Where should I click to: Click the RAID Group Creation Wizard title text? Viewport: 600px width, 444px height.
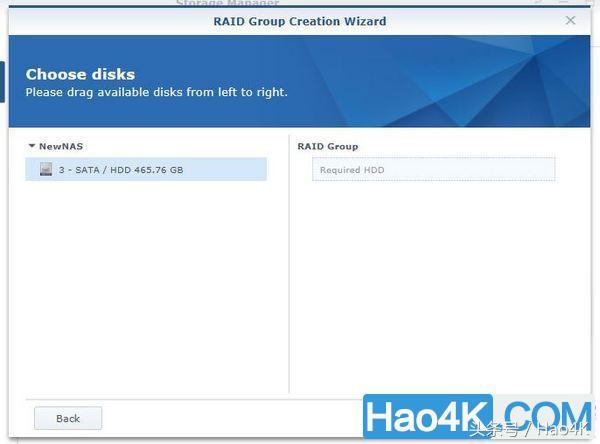coord(300,21)
